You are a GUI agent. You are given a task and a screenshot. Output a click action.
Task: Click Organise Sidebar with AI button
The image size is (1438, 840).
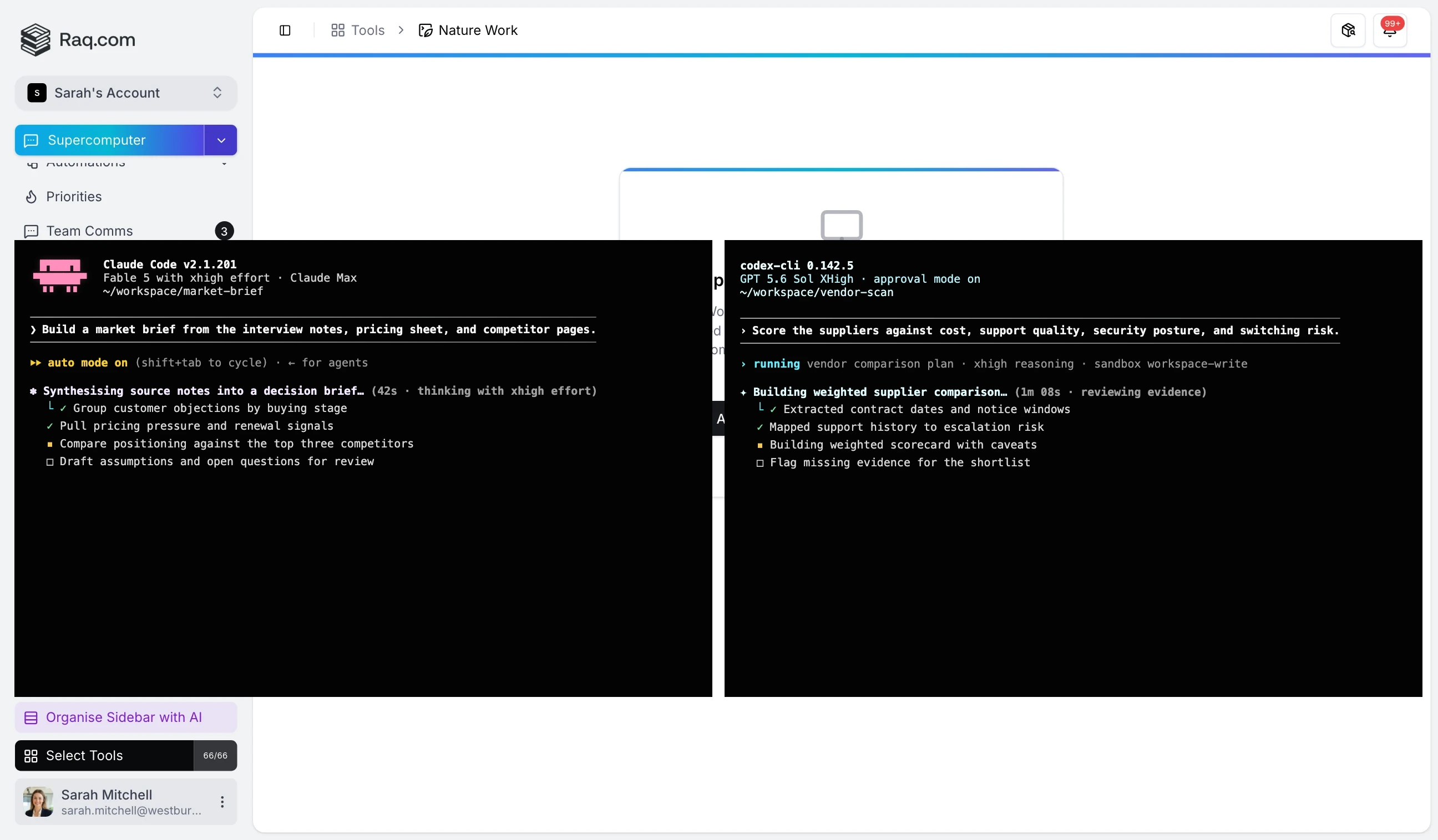pyautogui.click(x=125, y=717)
